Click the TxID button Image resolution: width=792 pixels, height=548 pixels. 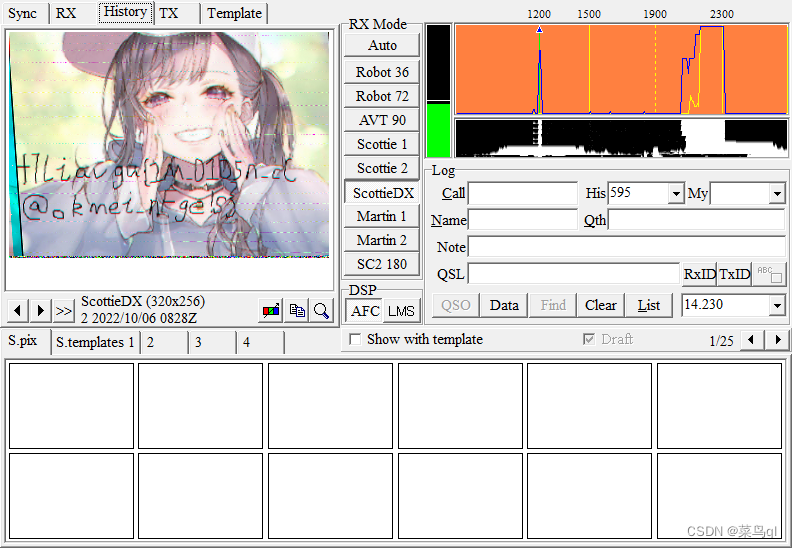pyautogui.click(x=734, y=274)
